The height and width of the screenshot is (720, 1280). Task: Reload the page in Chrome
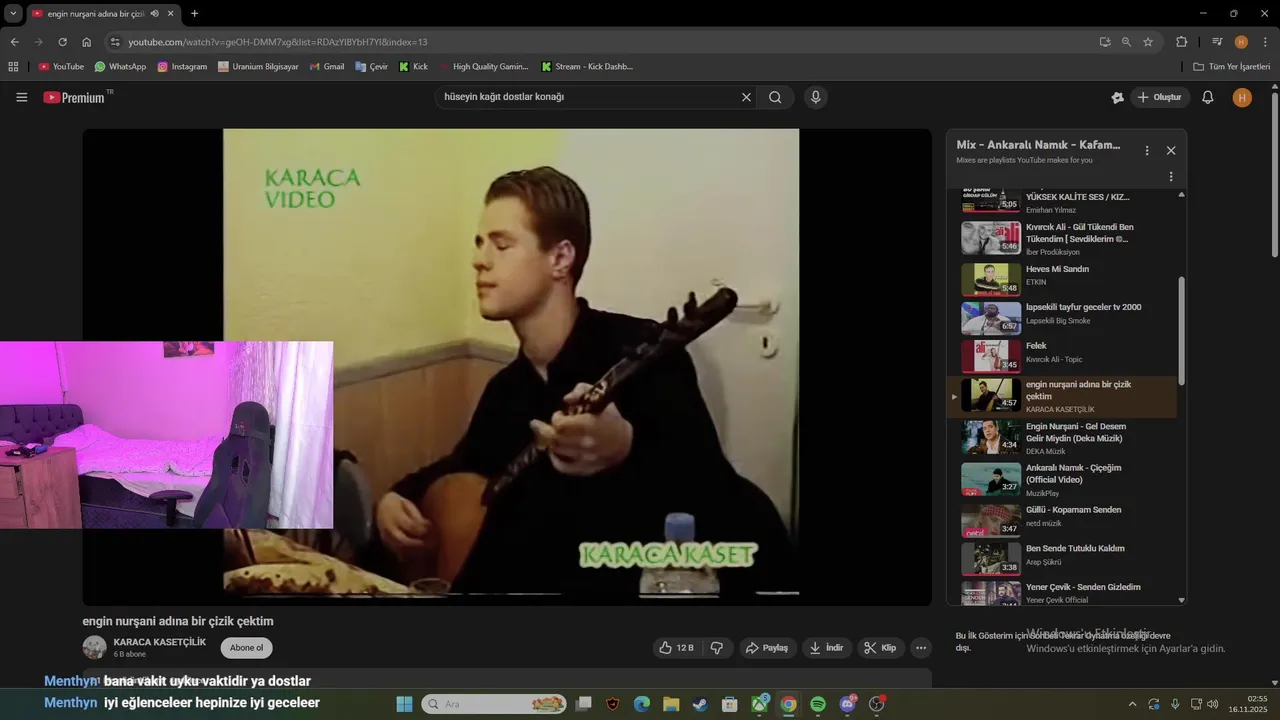point(62,42)
